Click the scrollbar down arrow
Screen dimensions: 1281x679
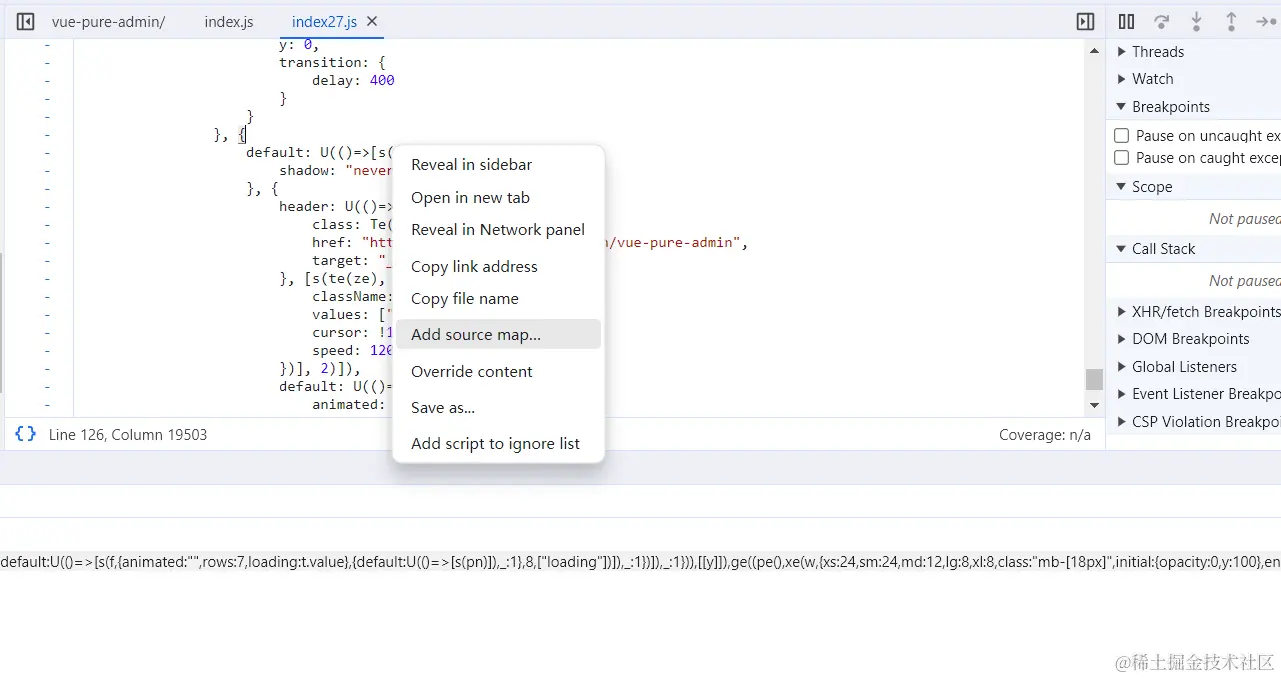(1094, 405)
